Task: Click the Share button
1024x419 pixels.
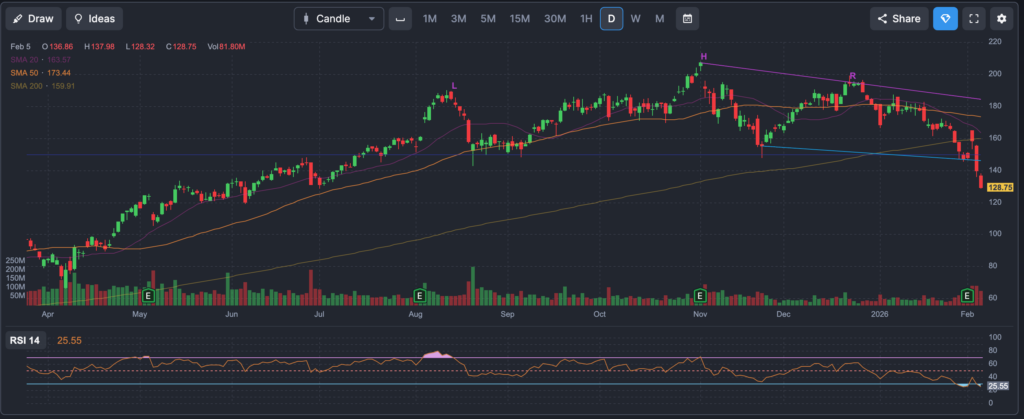Action: [898, 18]
